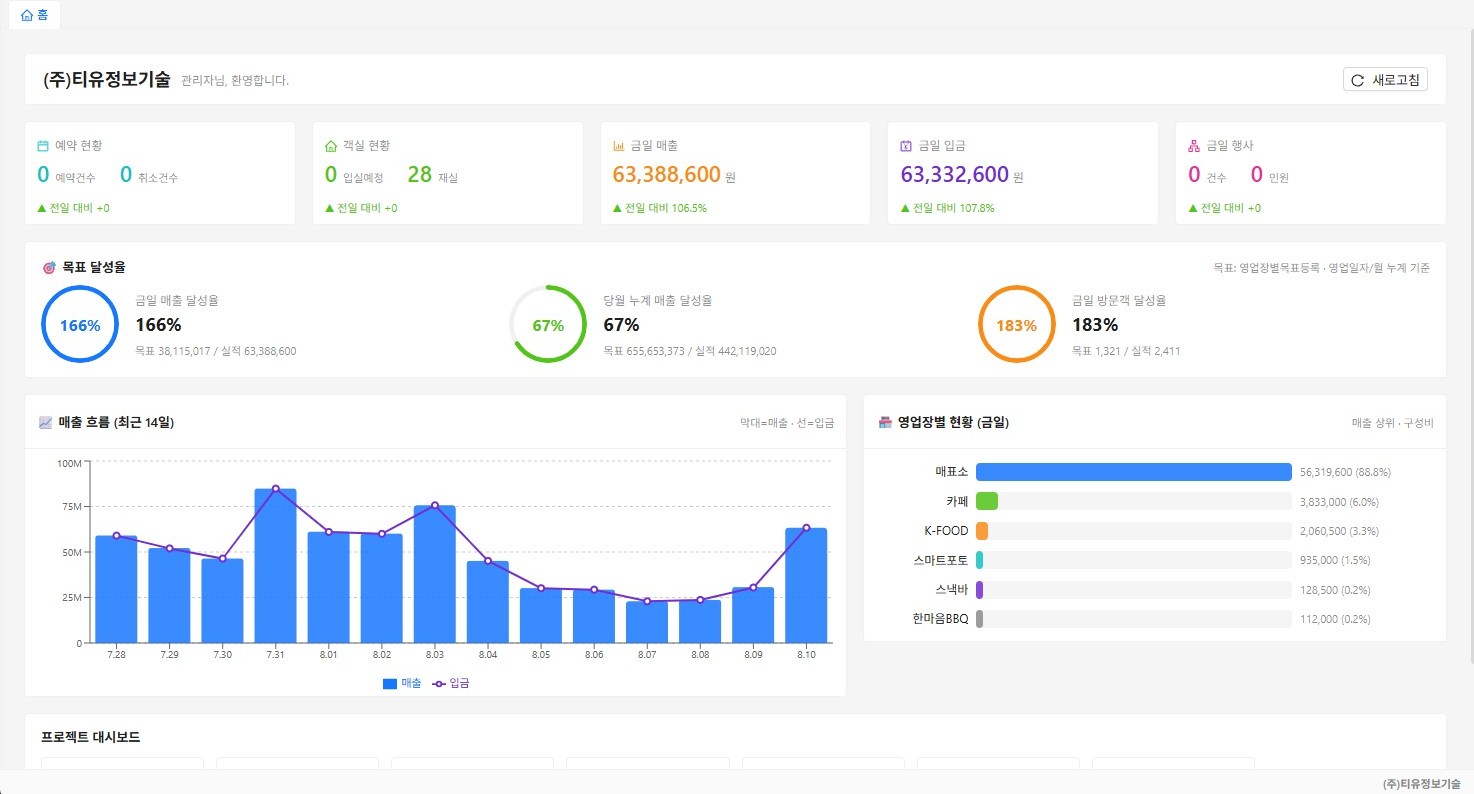
Task: Click the 8.07 sales bar
Action: [x=647, y=622]
